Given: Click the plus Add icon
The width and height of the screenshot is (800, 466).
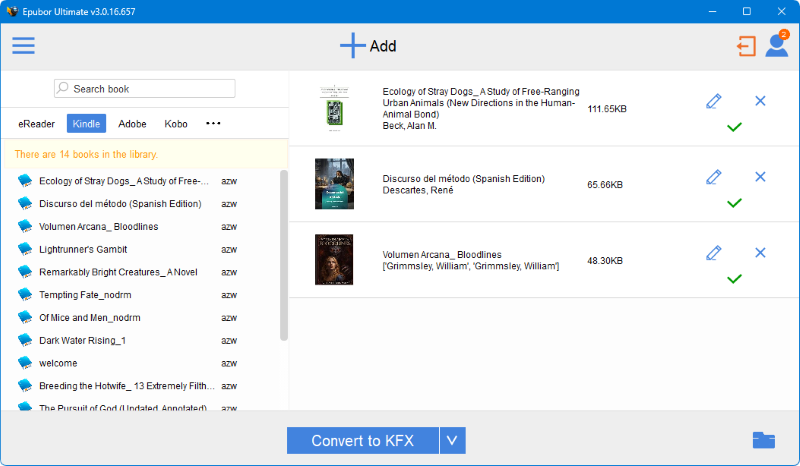Looking at the screenshot, I should [353, 45].
